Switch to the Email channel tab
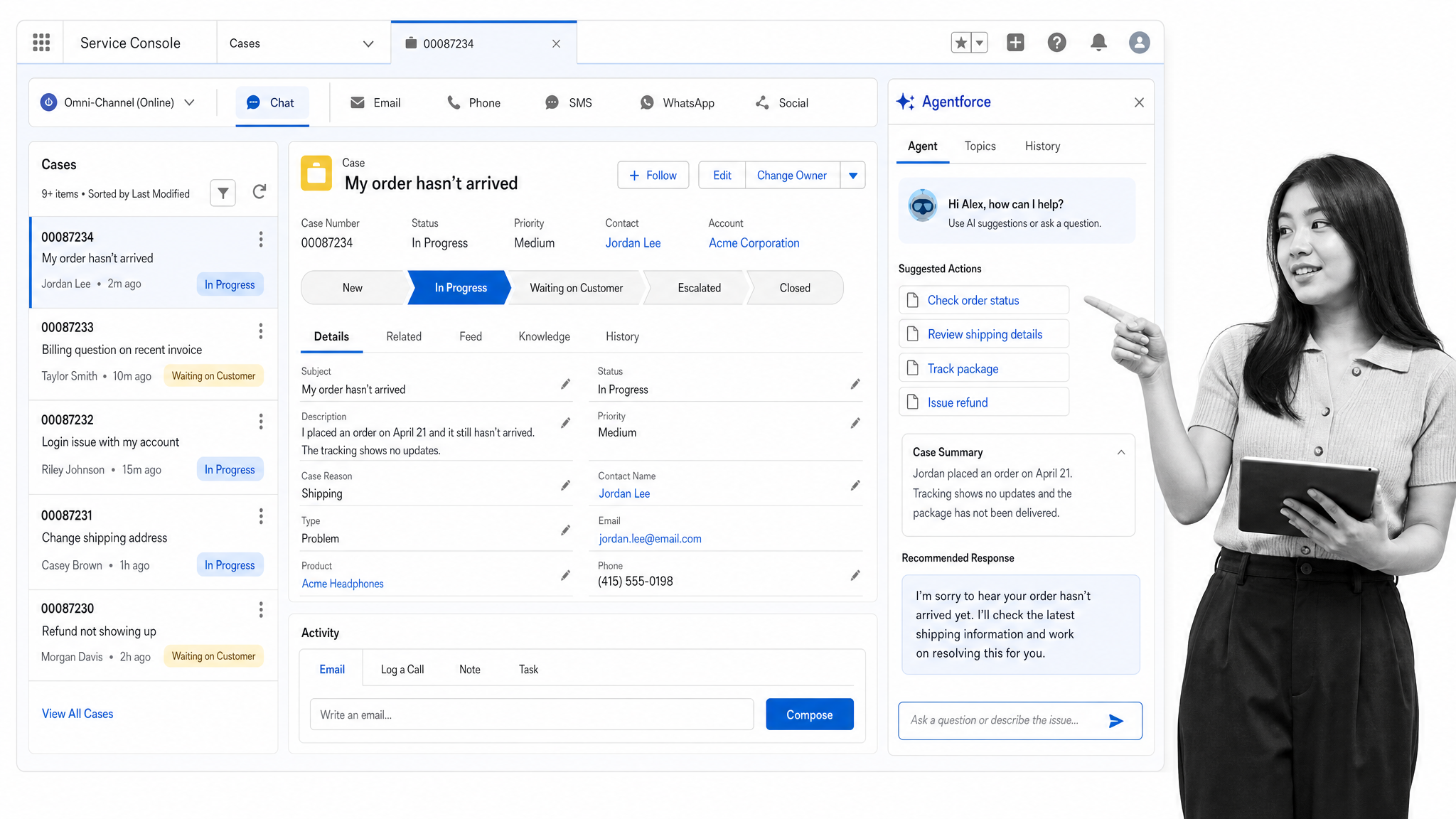Image resolution: width=1456 pixels, height=819 pixels. pos(376,103)
